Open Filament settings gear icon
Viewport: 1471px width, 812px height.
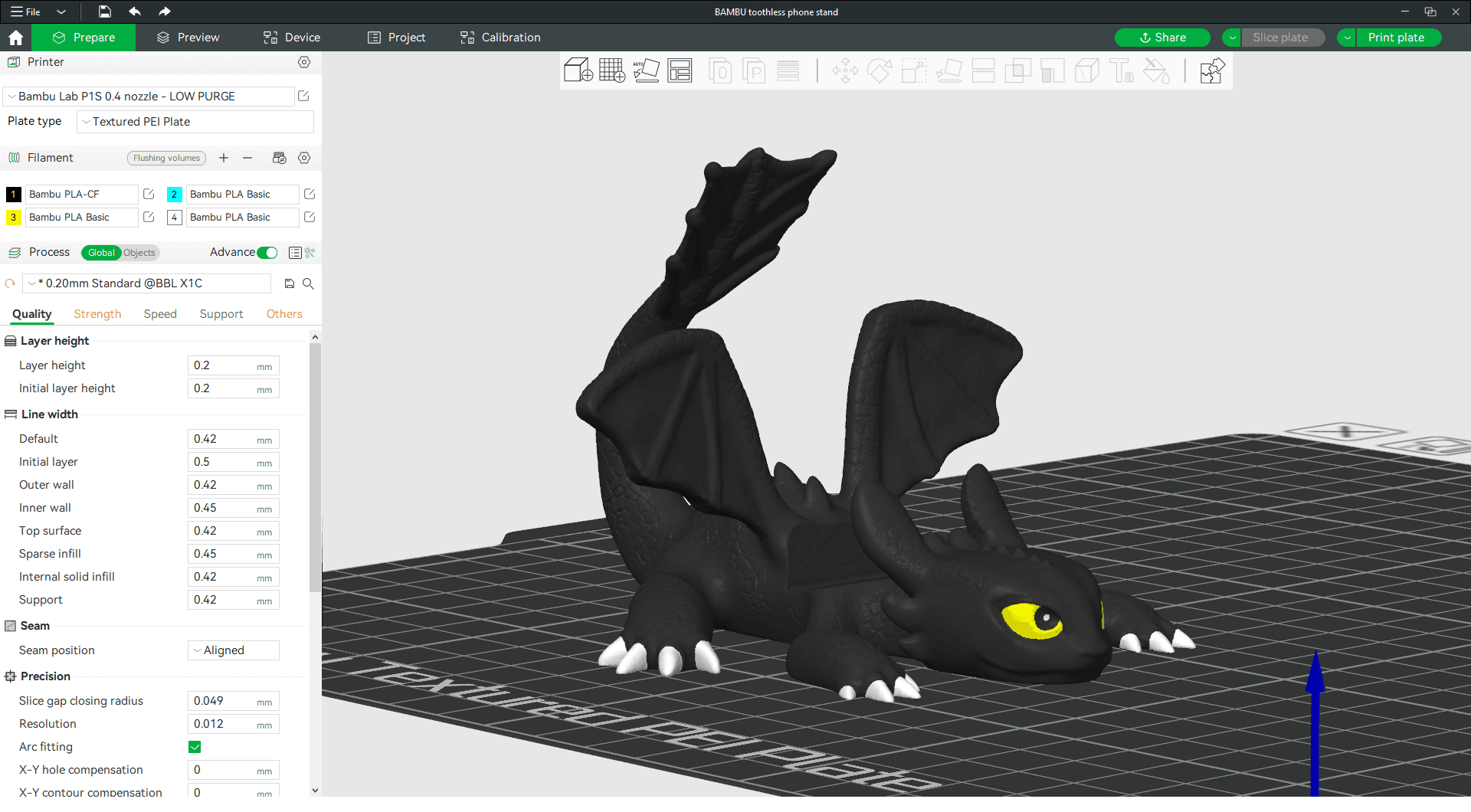pyautogui.click(x=304, y=158)
